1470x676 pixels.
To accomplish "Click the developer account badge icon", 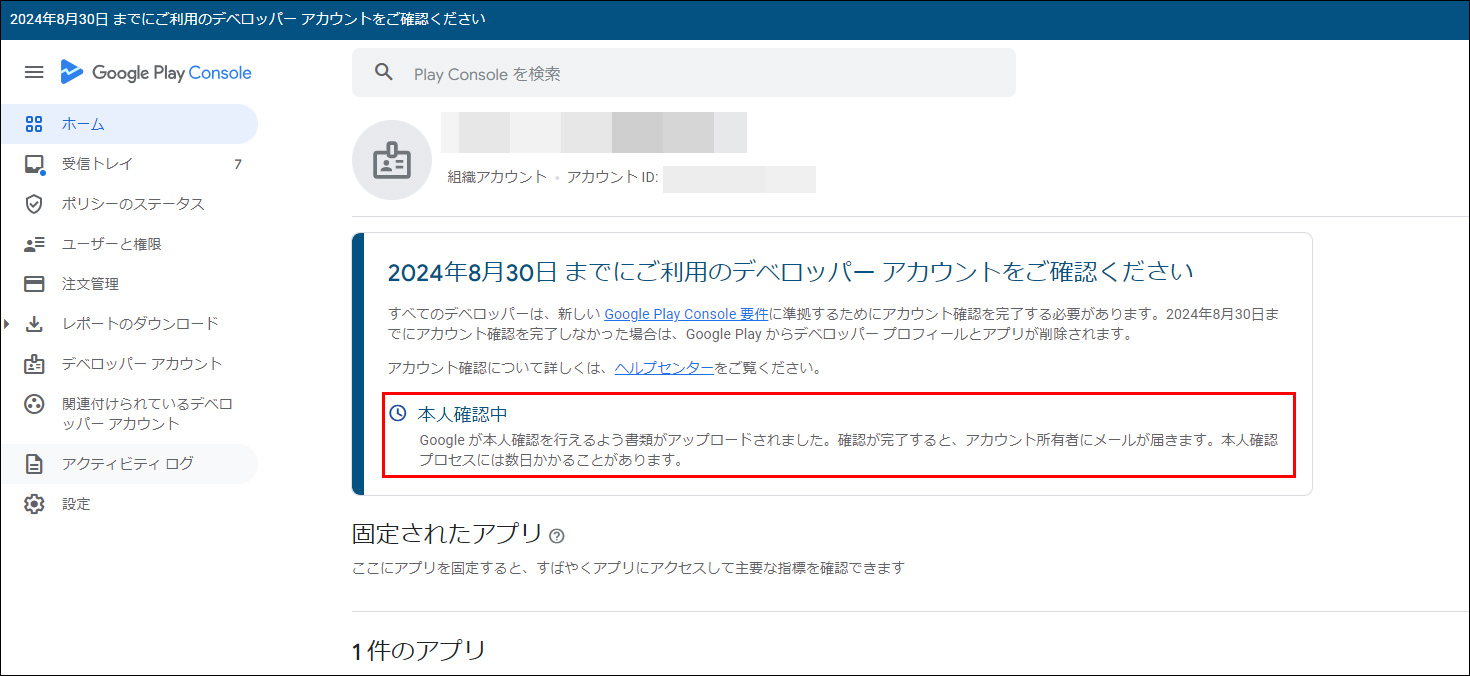I will tap(34, 364).
